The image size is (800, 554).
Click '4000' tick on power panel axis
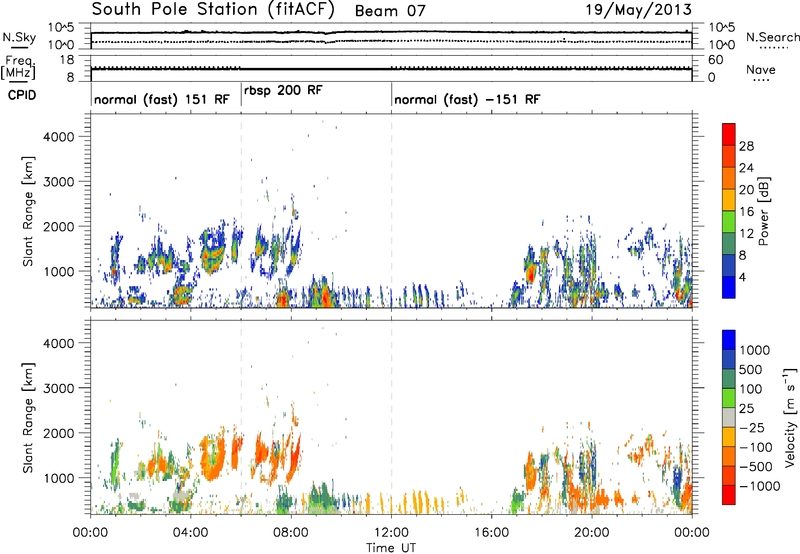click(59, 137)
